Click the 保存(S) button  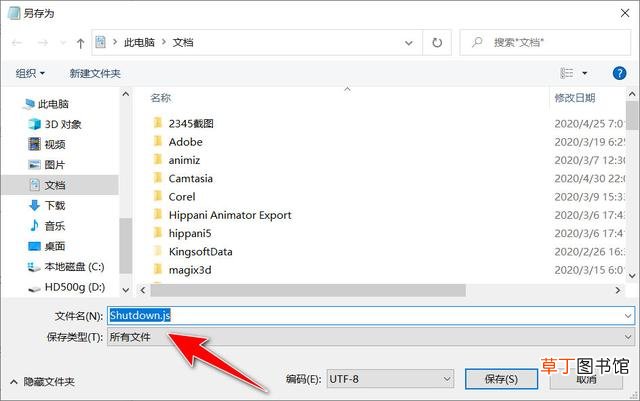point(501,379)
